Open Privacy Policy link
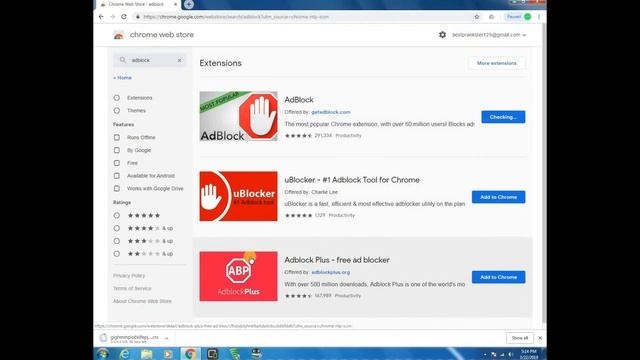 click(129, 276)
